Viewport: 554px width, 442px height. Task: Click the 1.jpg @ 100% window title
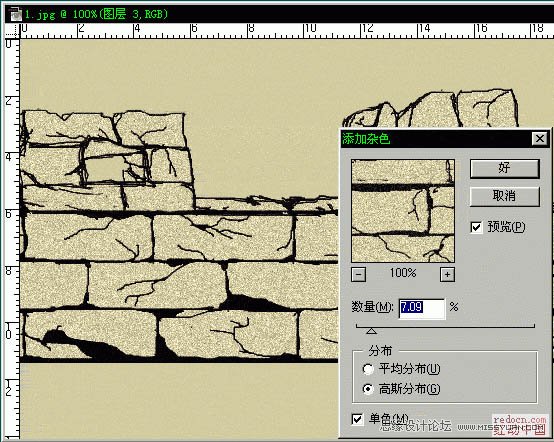(95, 14)
